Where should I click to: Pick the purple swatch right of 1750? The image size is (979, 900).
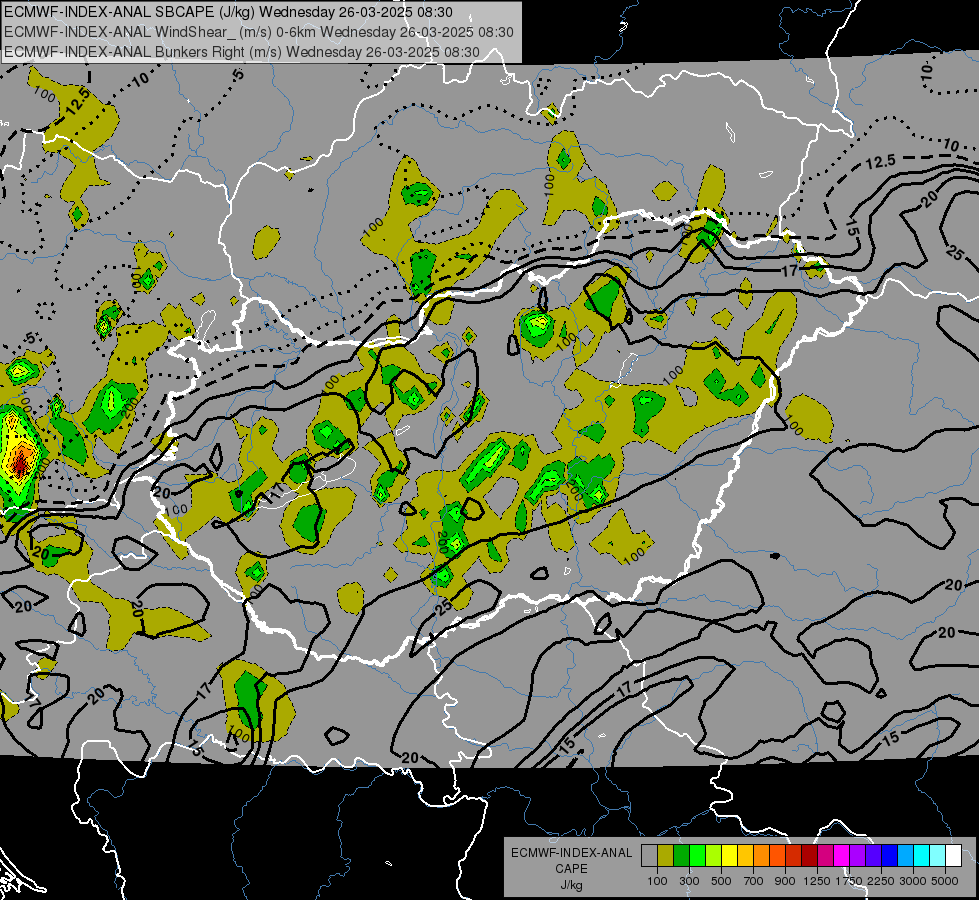pyautogui.click(x=858, y=856)
